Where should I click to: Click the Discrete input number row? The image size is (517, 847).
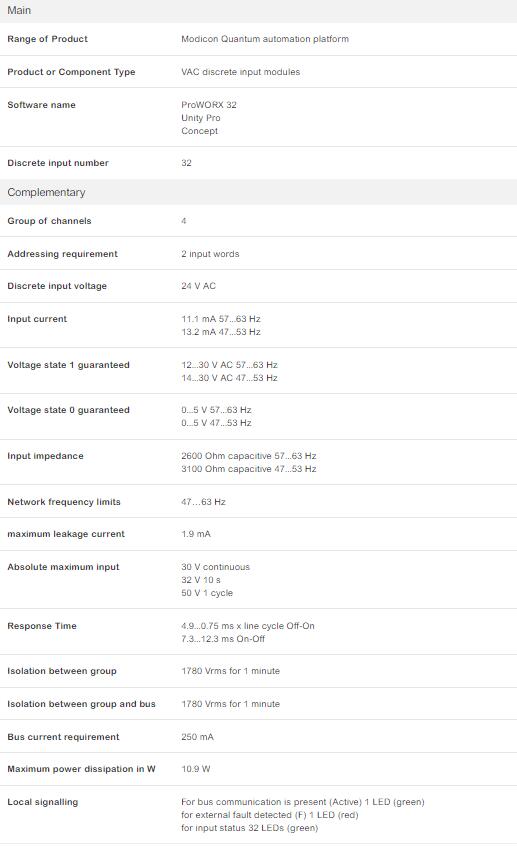click(x=258, y=163)
